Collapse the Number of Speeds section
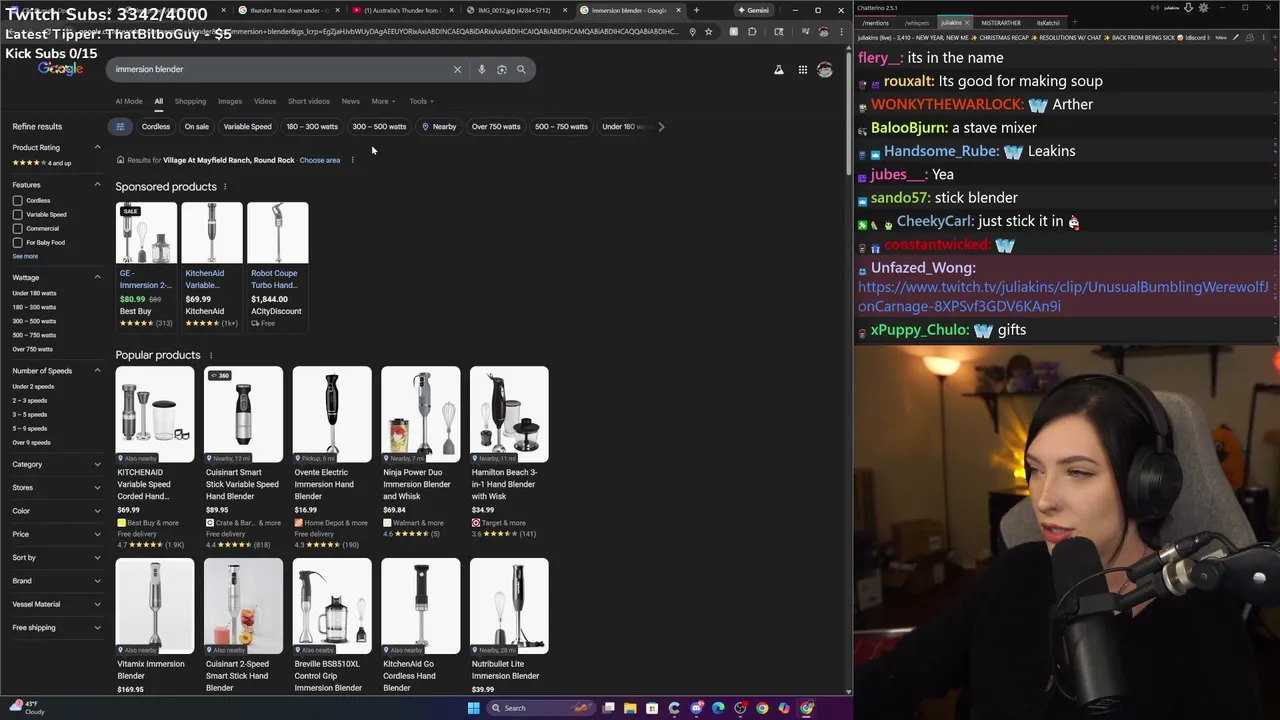This screenshot has width=1280, height=720. pyautogui.click(x=97, y=370)
